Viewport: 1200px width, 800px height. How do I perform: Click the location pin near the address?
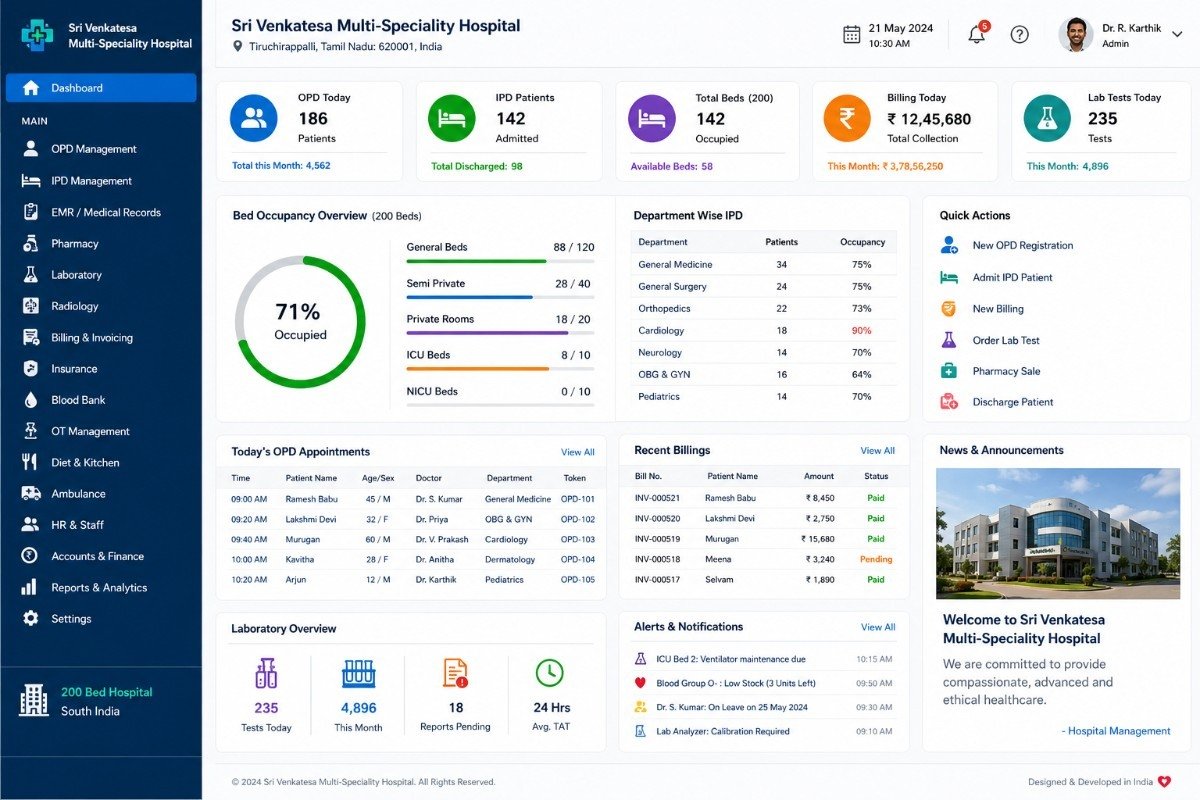[x=237, y=47]
